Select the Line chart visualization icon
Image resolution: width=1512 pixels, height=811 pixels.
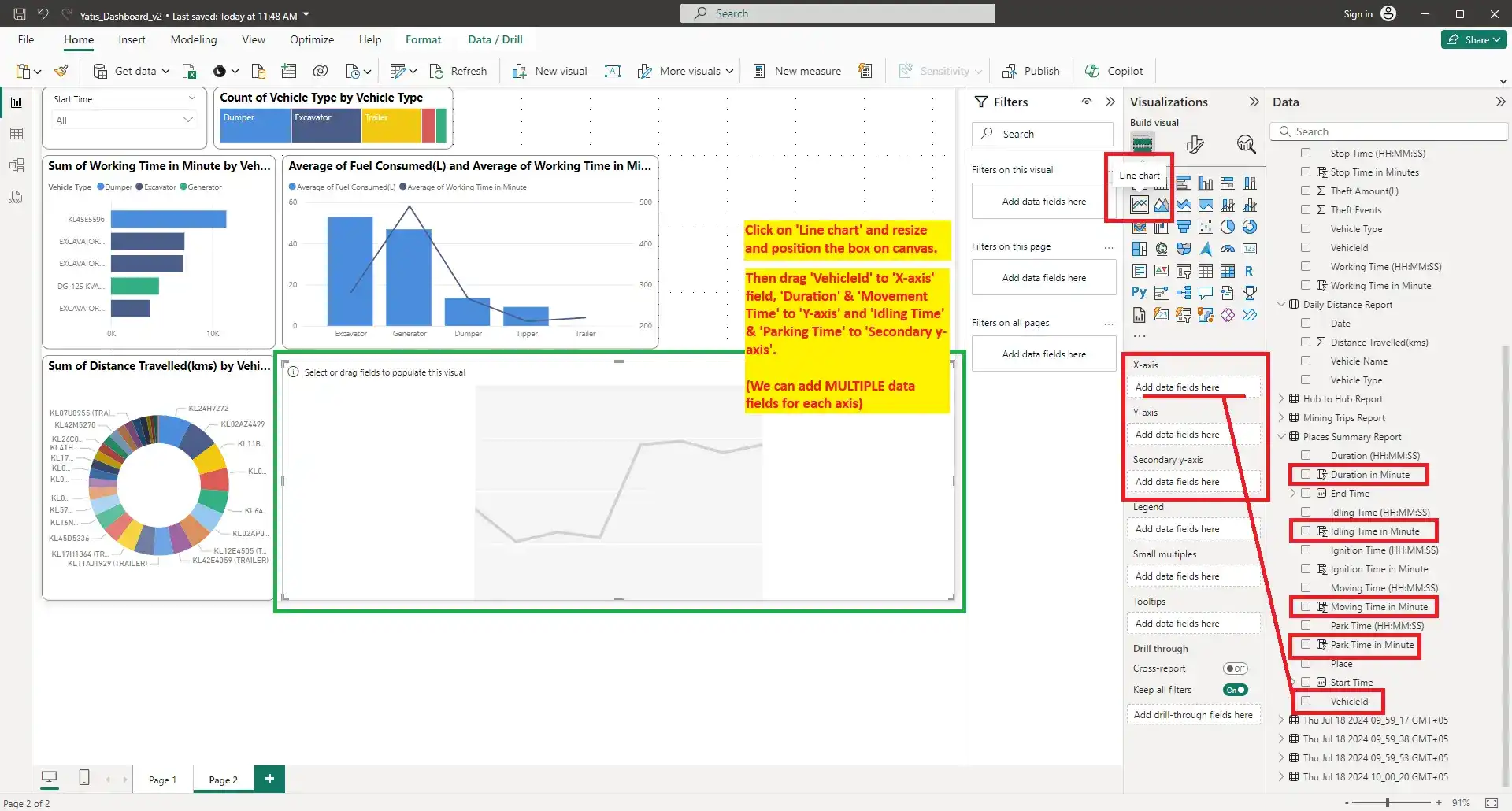[x=1139, y=206]
